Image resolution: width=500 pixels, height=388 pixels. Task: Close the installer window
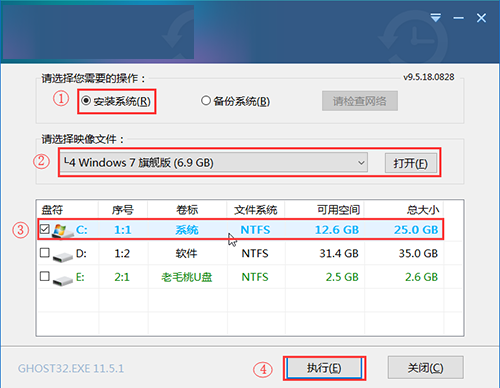[x=481, y=18]
